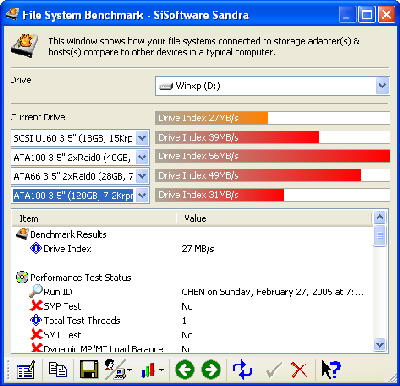The image size is (400, 386).
Task: Click the Drive Index 27 MB/s orange bar
Action: tap(212, 118)
